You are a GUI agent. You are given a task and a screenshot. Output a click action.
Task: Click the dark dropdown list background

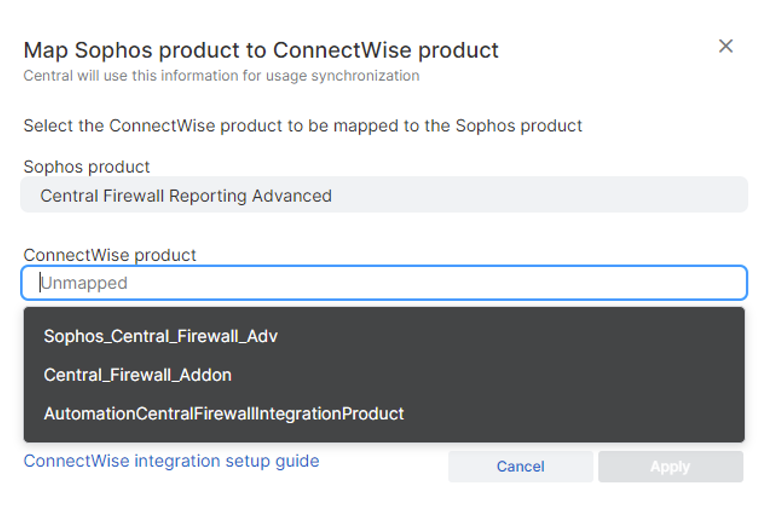coord(580,375)
